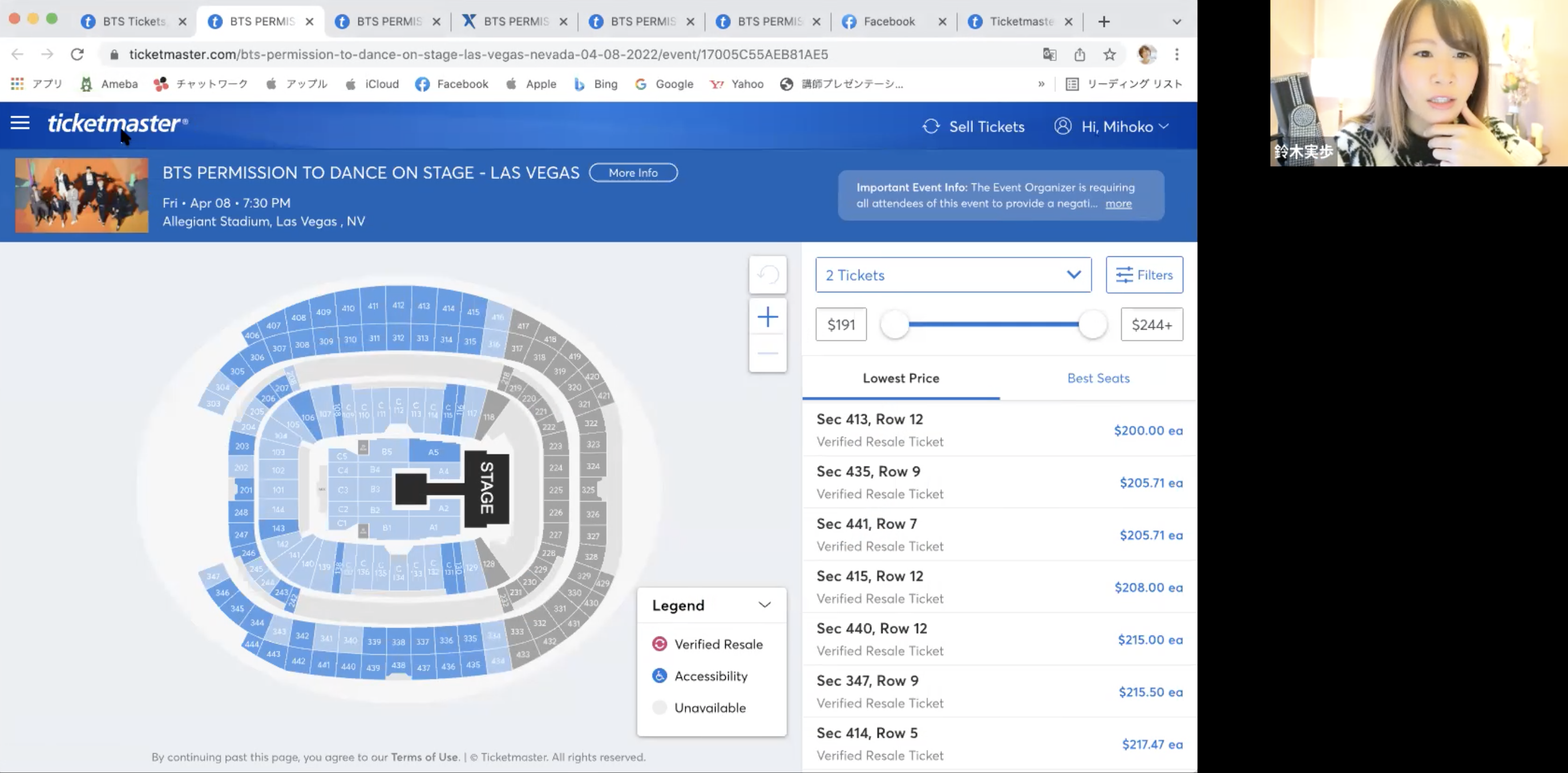Open the translate page icon

click(x=1049, y=55)
